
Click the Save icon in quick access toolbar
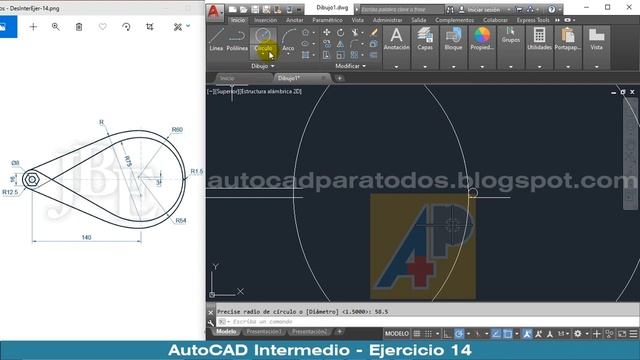(255, 9)
